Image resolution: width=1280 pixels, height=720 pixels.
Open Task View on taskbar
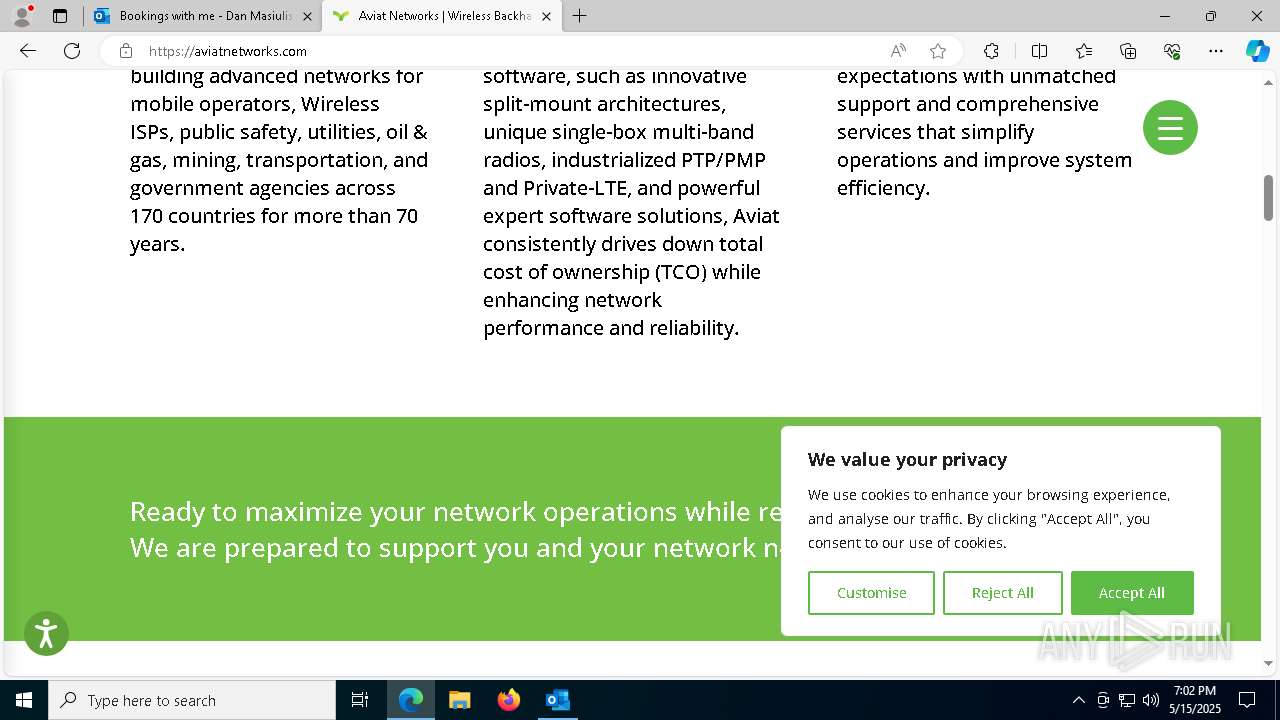360,700
